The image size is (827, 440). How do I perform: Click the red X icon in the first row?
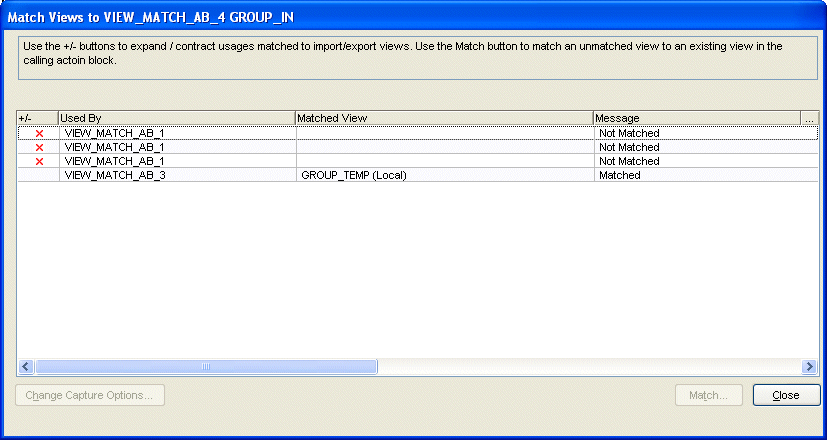tap(39, 133)
